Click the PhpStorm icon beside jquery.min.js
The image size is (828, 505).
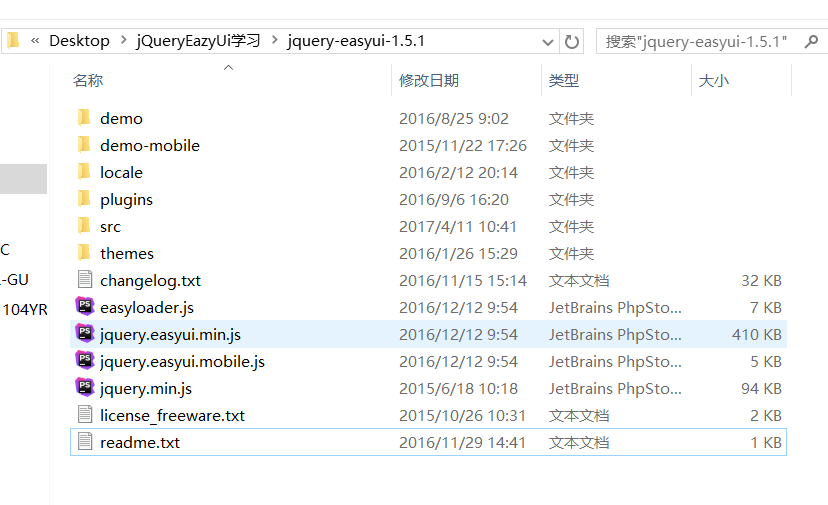coord(84,387)
